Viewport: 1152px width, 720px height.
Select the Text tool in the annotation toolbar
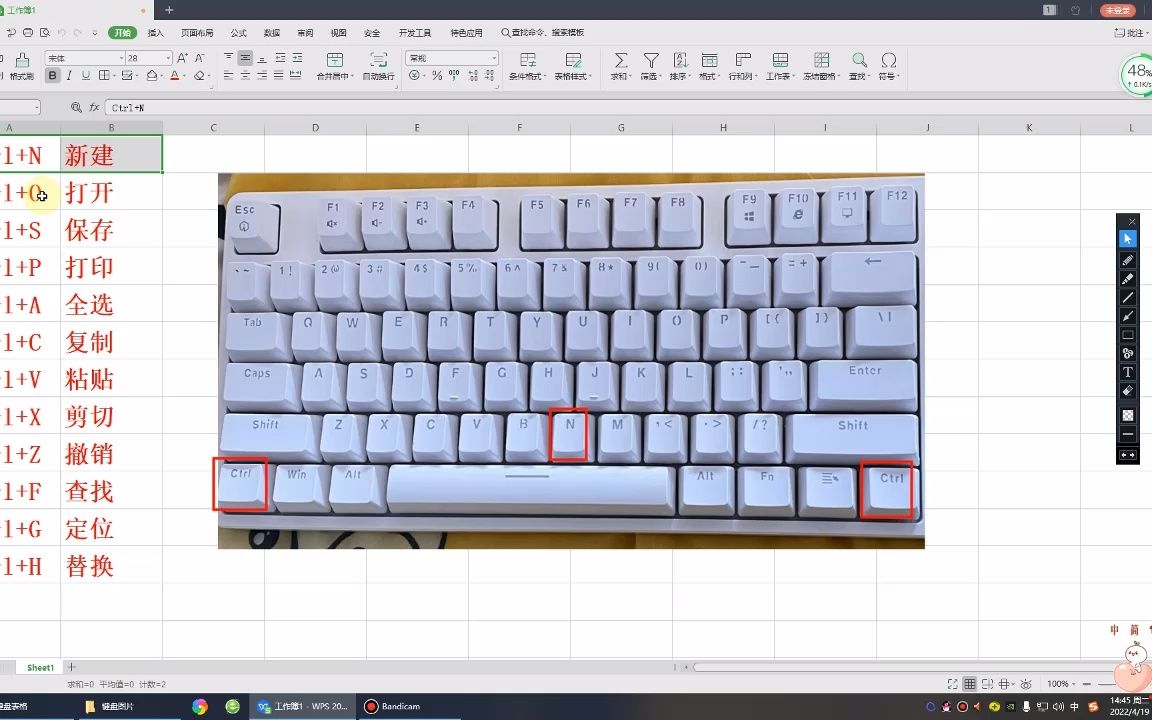1128,372
